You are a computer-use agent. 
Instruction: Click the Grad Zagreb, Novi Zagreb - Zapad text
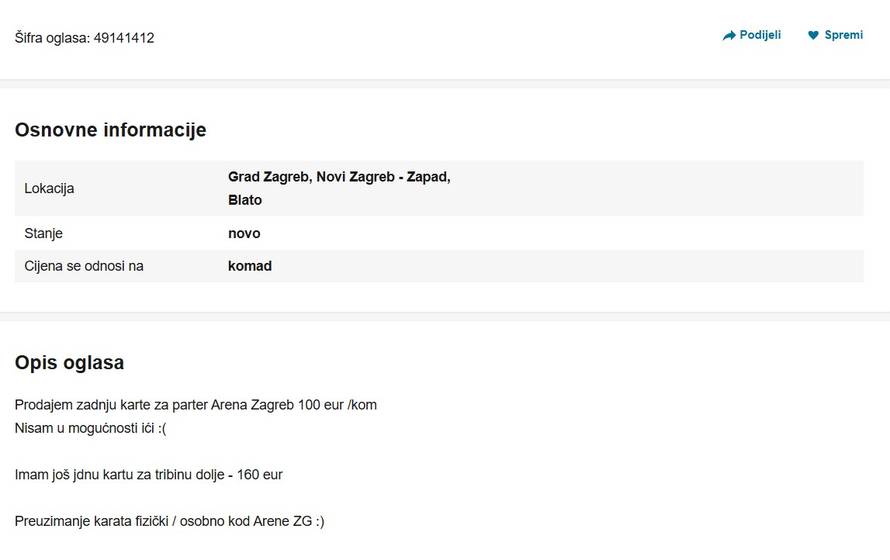coord(339,177)
